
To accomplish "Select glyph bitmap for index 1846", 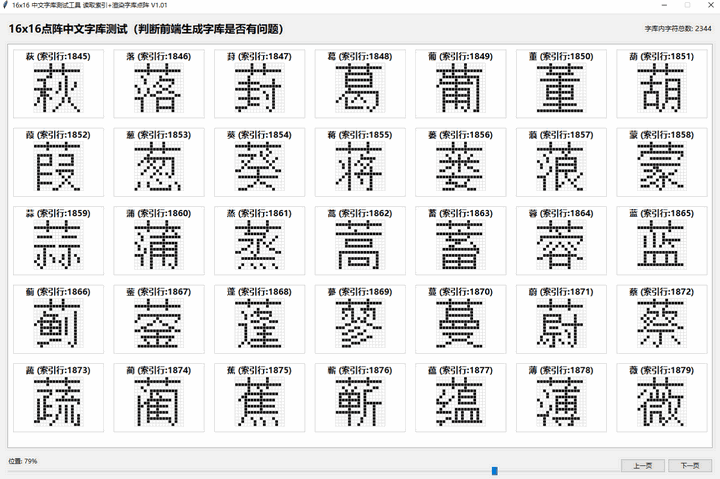I will pyautogui.click(x=158, y=89).
